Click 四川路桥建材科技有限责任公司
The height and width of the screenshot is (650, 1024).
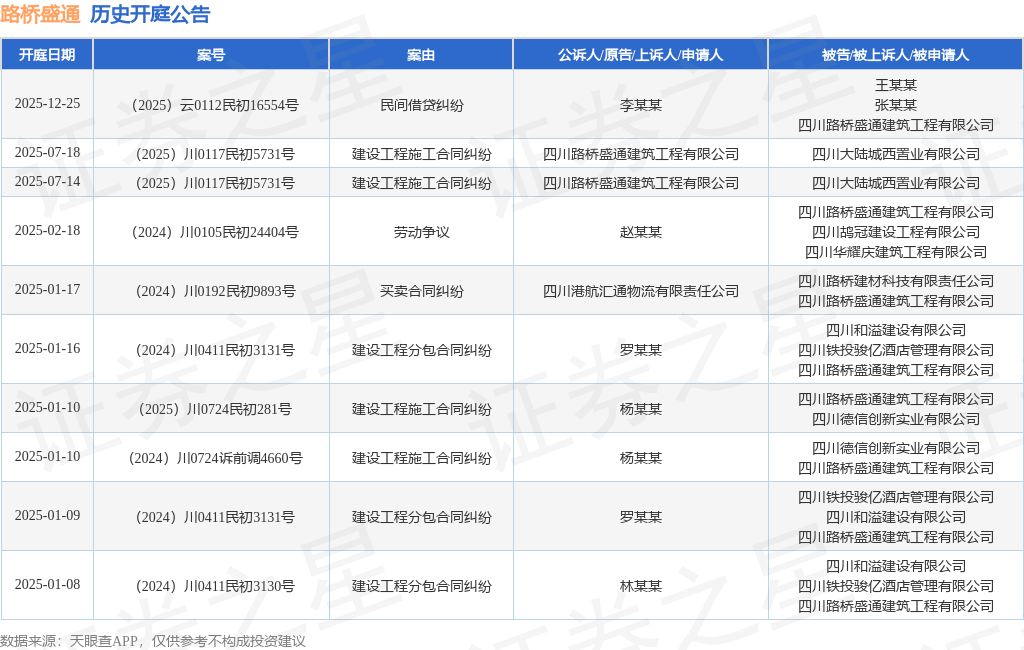point(895,281)
